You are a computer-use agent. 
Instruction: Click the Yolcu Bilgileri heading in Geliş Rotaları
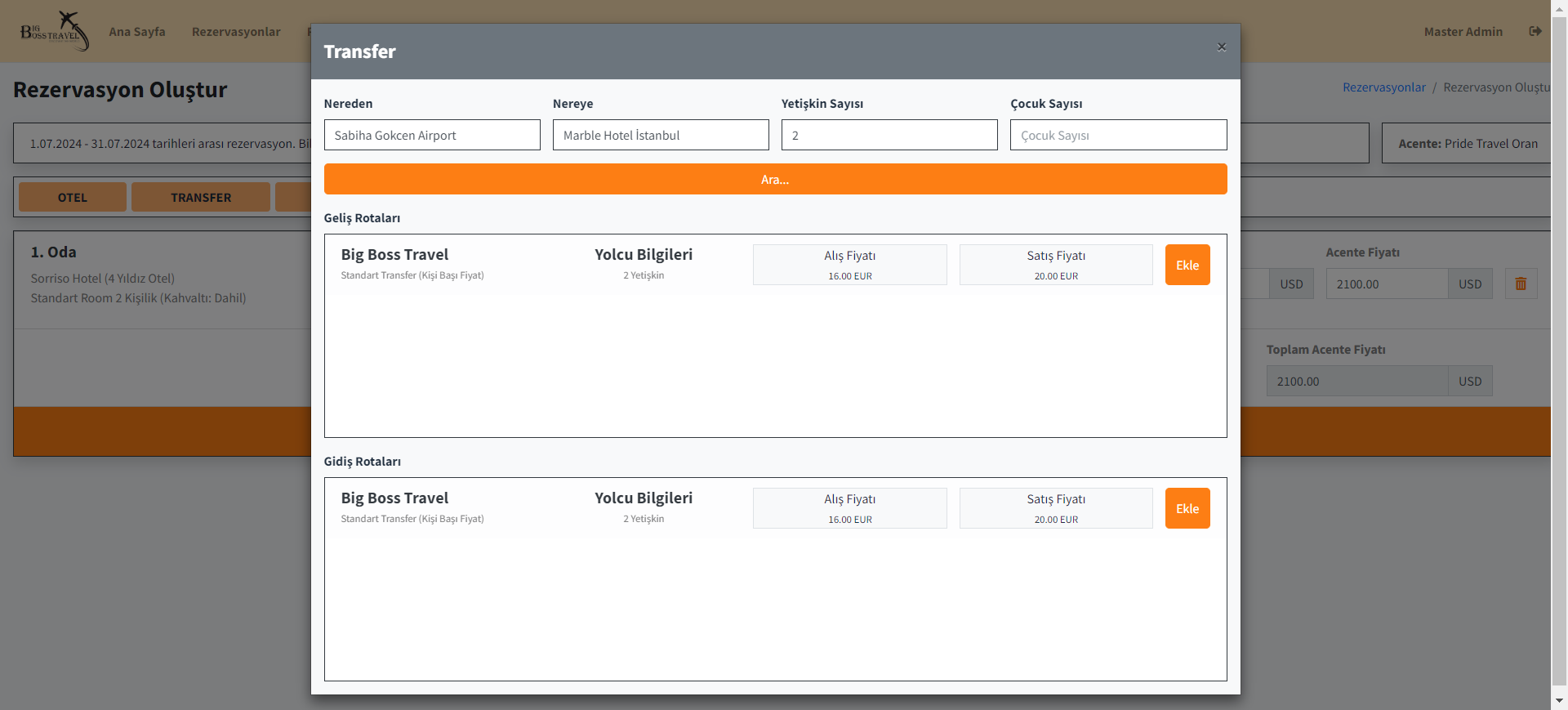pos(644,254)
